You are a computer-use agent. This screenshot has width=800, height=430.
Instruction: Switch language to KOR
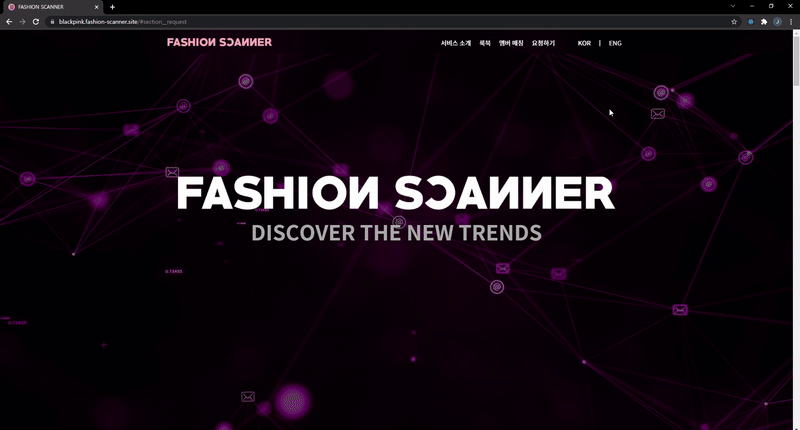click(584, 43)
